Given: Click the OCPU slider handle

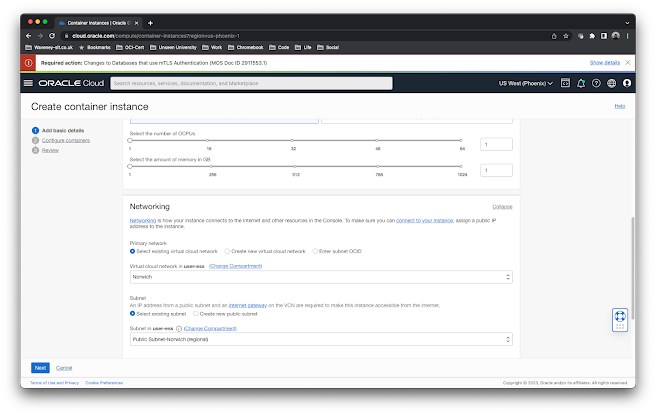Looking at the screenshot, I should coord(130,141).
